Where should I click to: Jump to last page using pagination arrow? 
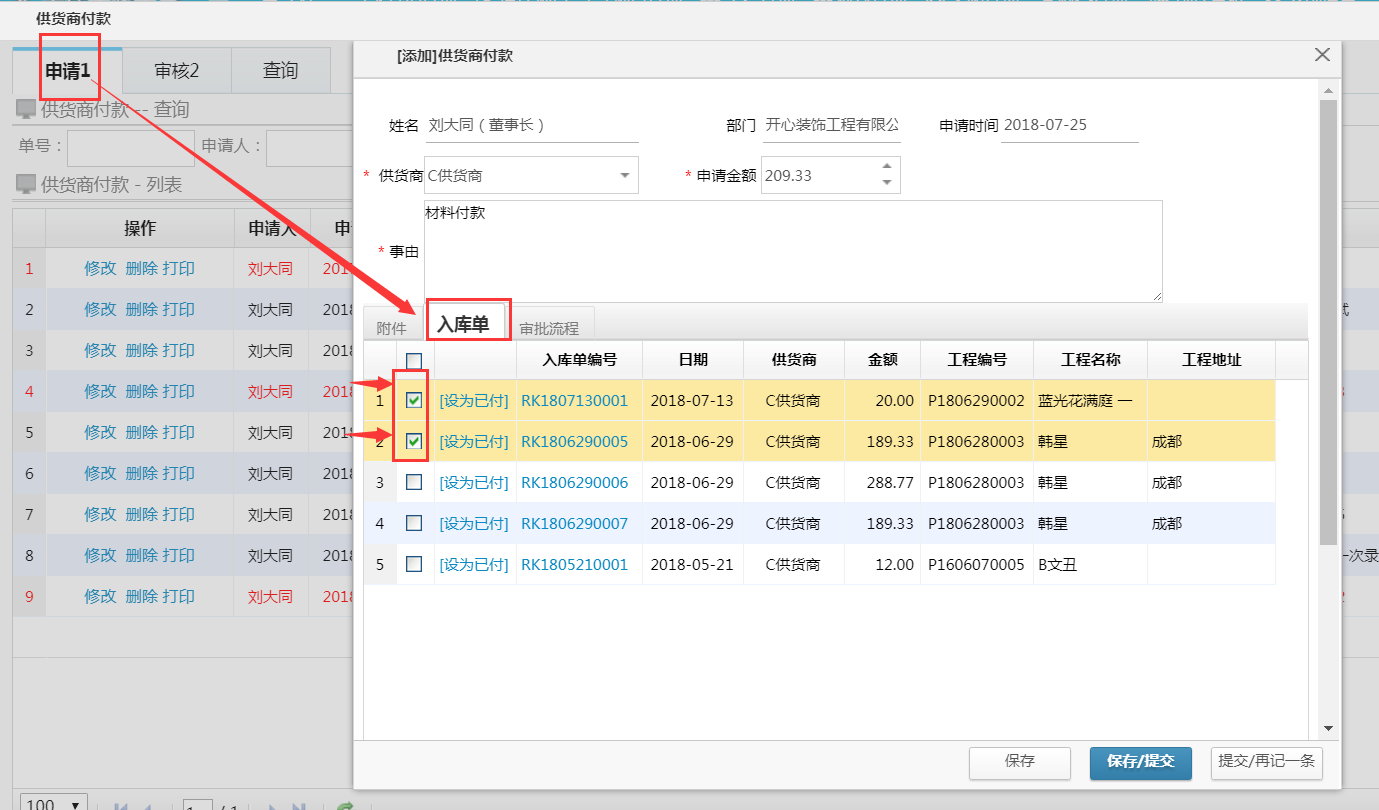click(x=298, y=806)
